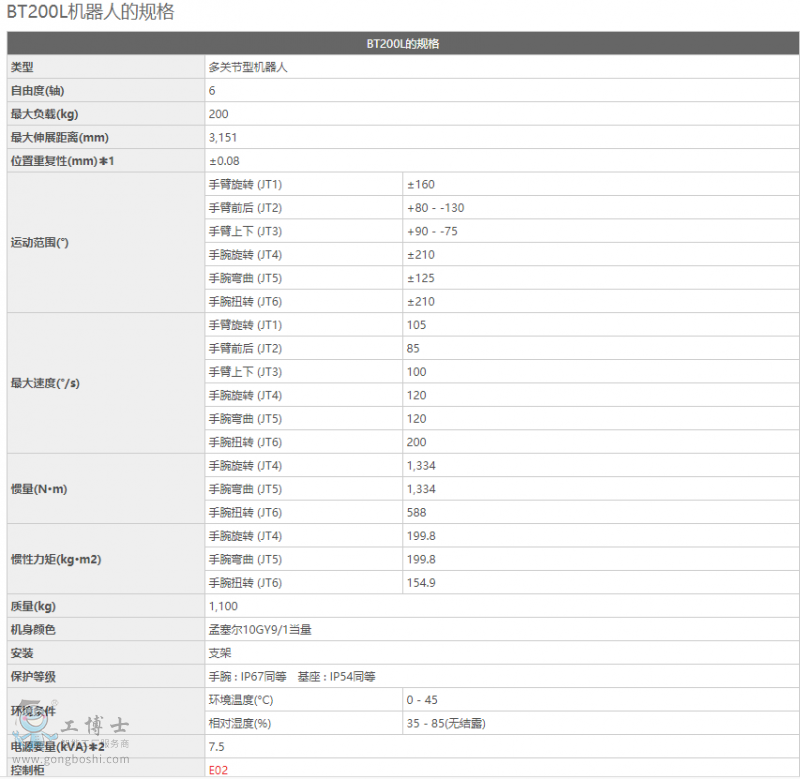Click the ±160 arm rotation range value
This screenshot has width=800, height=779.
click(x=421, y=184)
